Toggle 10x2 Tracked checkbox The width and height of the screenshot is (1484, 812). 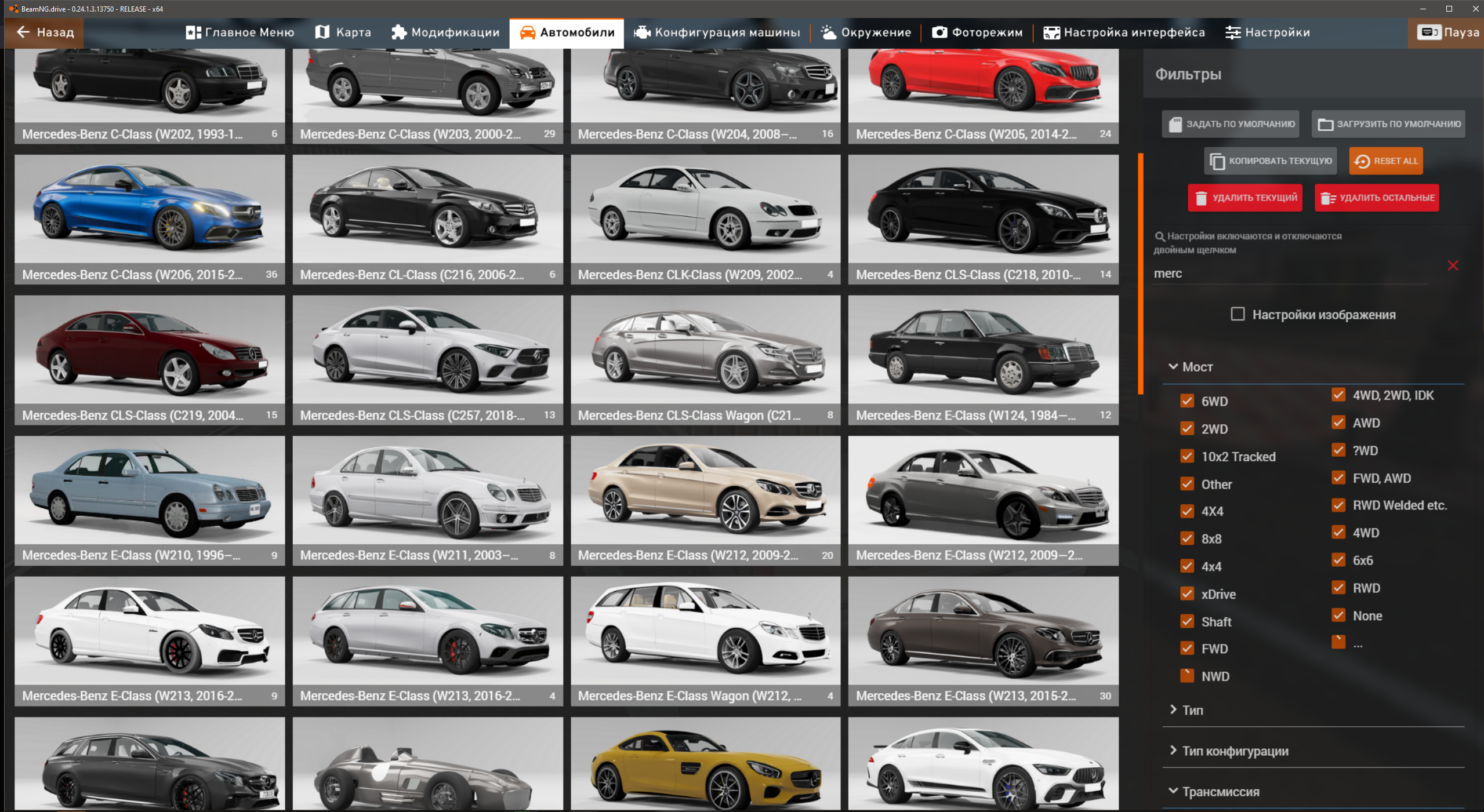1187,457
